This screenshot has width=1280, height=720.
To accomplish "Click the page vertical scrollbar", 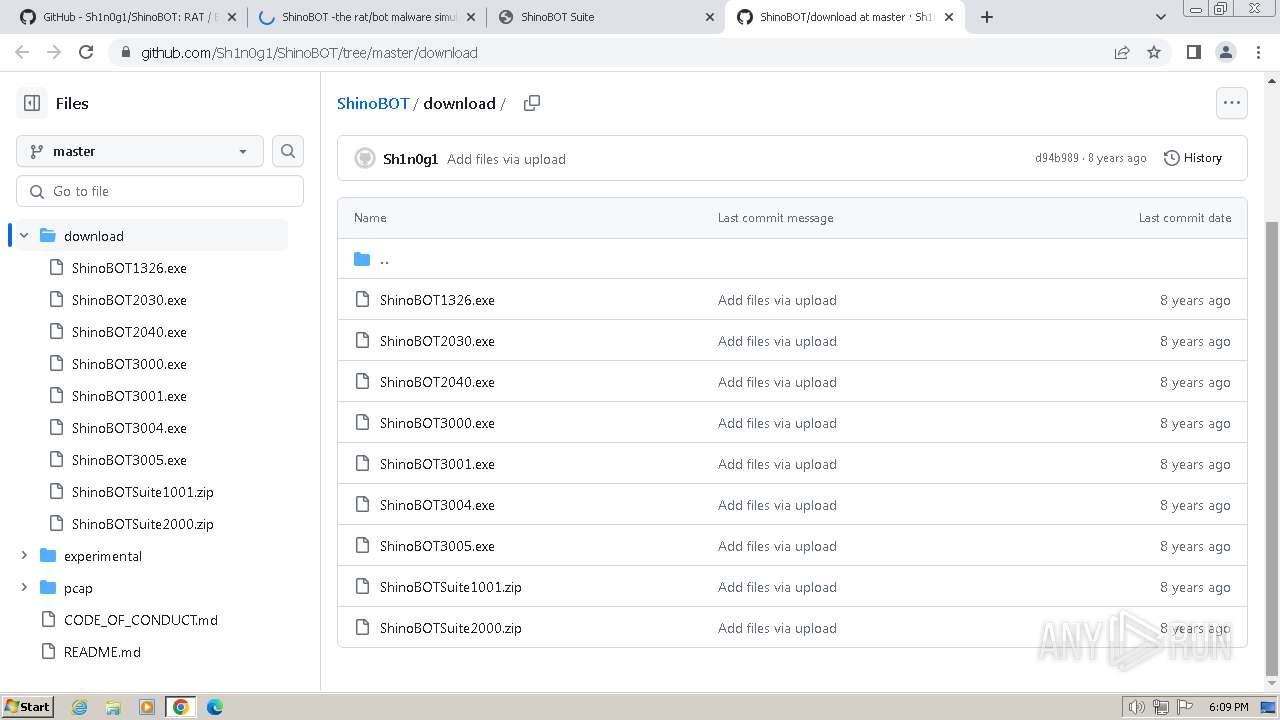I will pyautogui.click(x=1272, y=448).
